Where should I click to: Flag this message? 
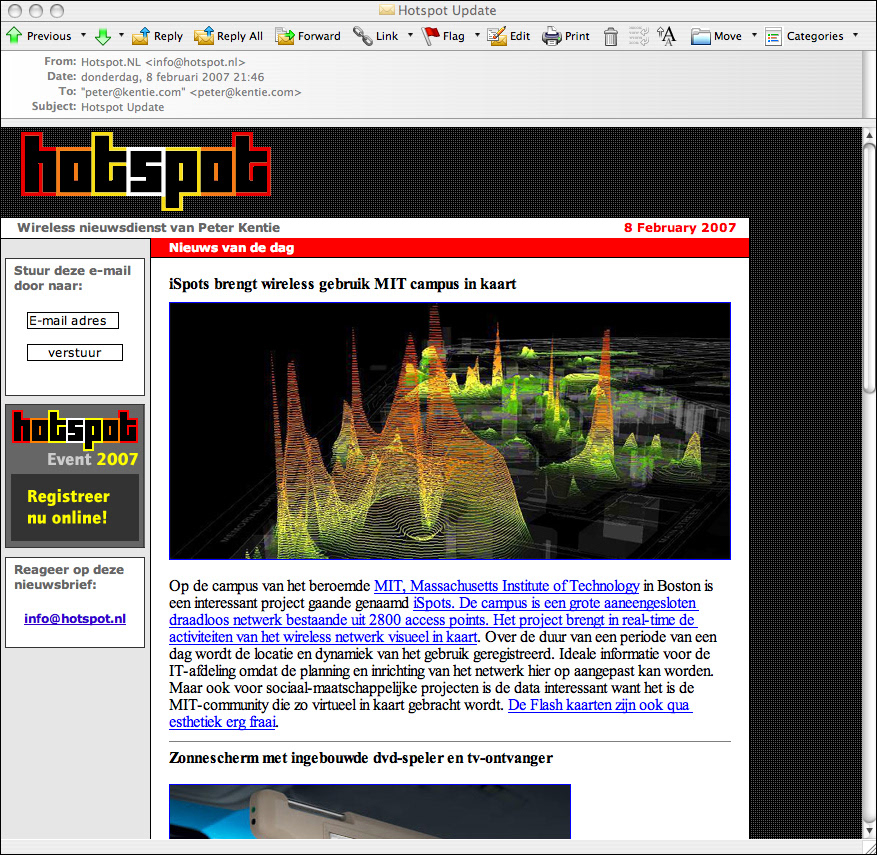pos(443,36)
